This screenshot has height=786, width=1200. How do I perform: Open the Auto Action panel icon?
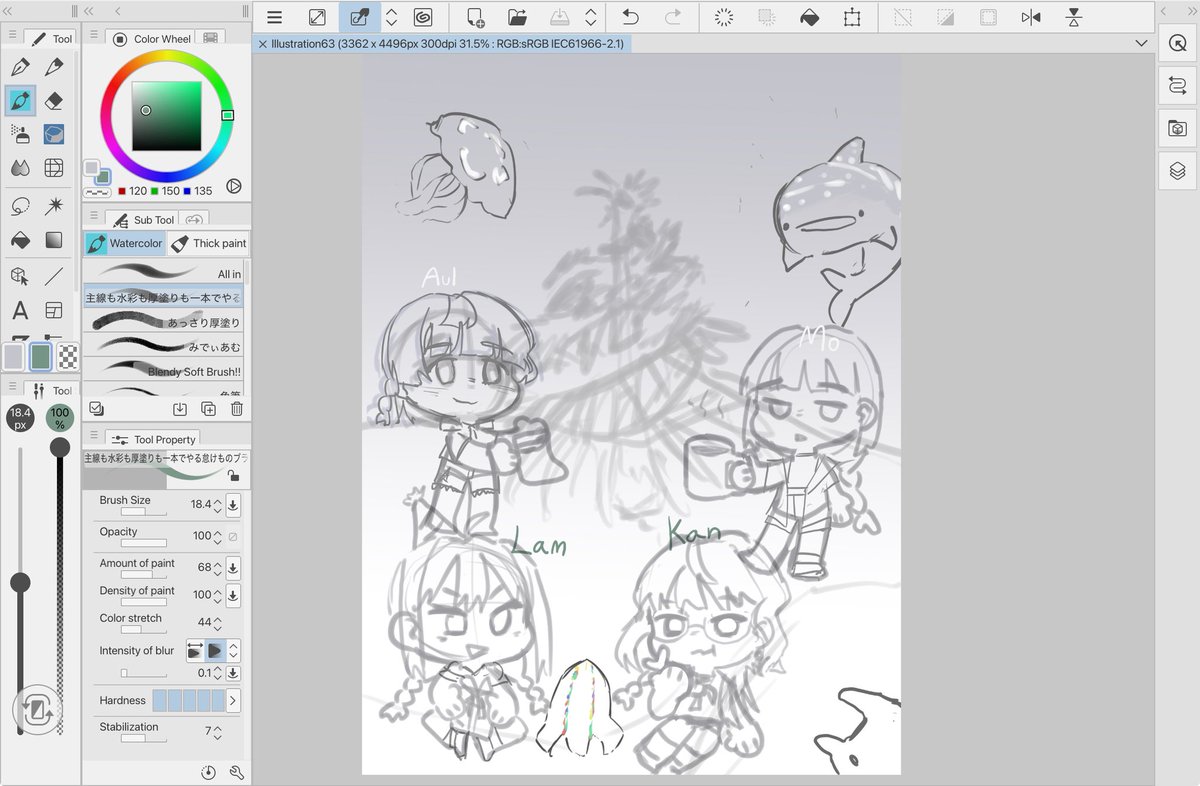(1177, 86)
